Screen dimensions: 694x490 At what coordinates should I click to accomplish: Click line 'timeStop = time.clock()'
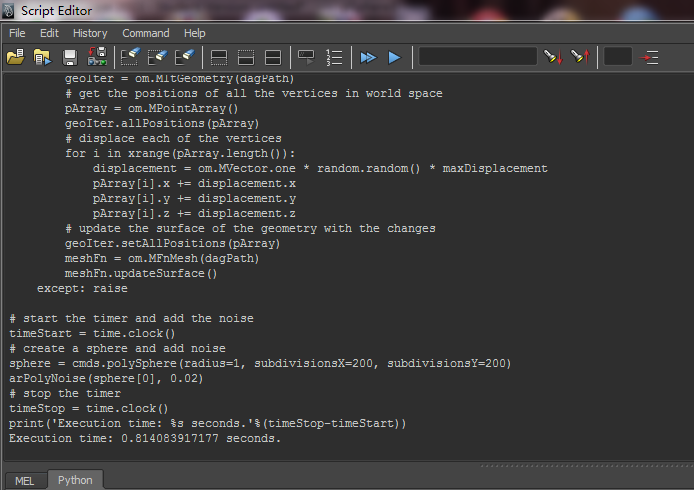click(89, 409)
